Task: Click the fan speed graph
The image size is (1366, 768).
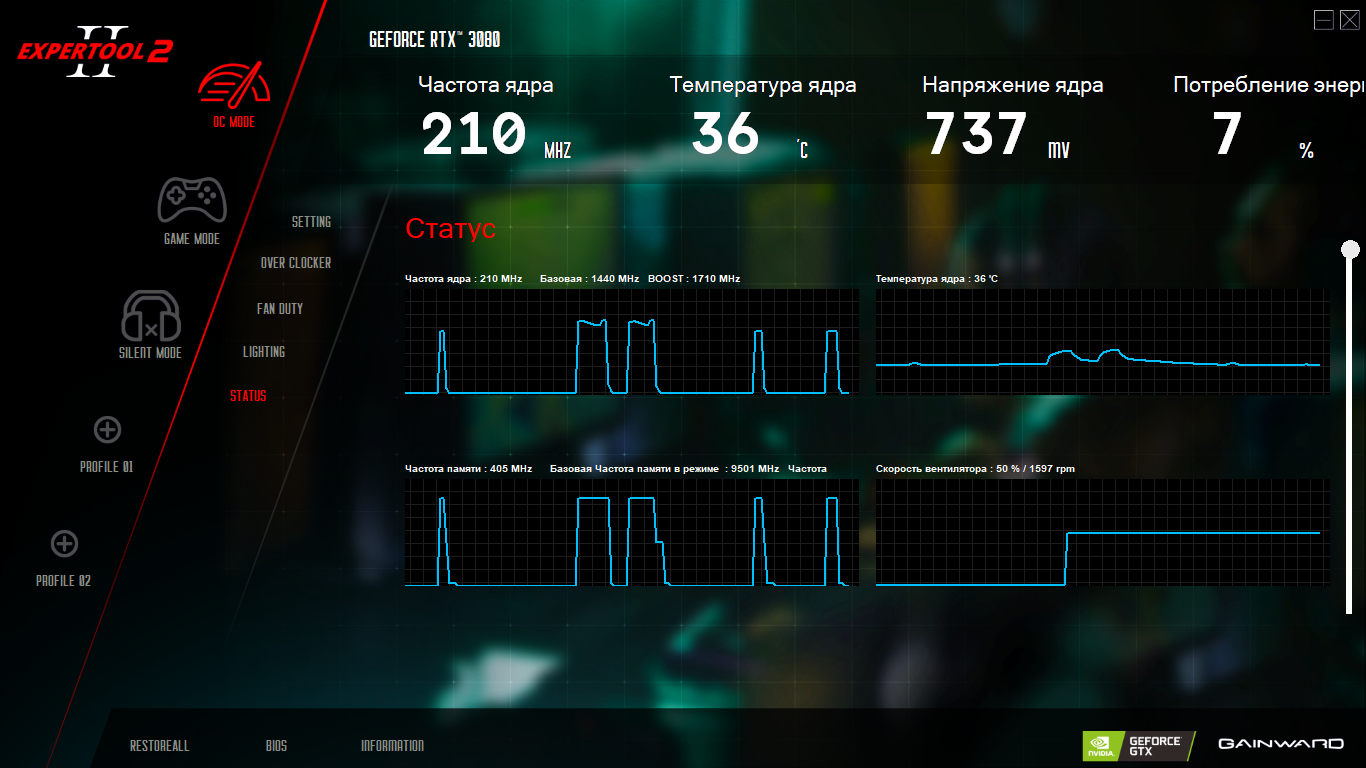Action: click(1103, 533)
